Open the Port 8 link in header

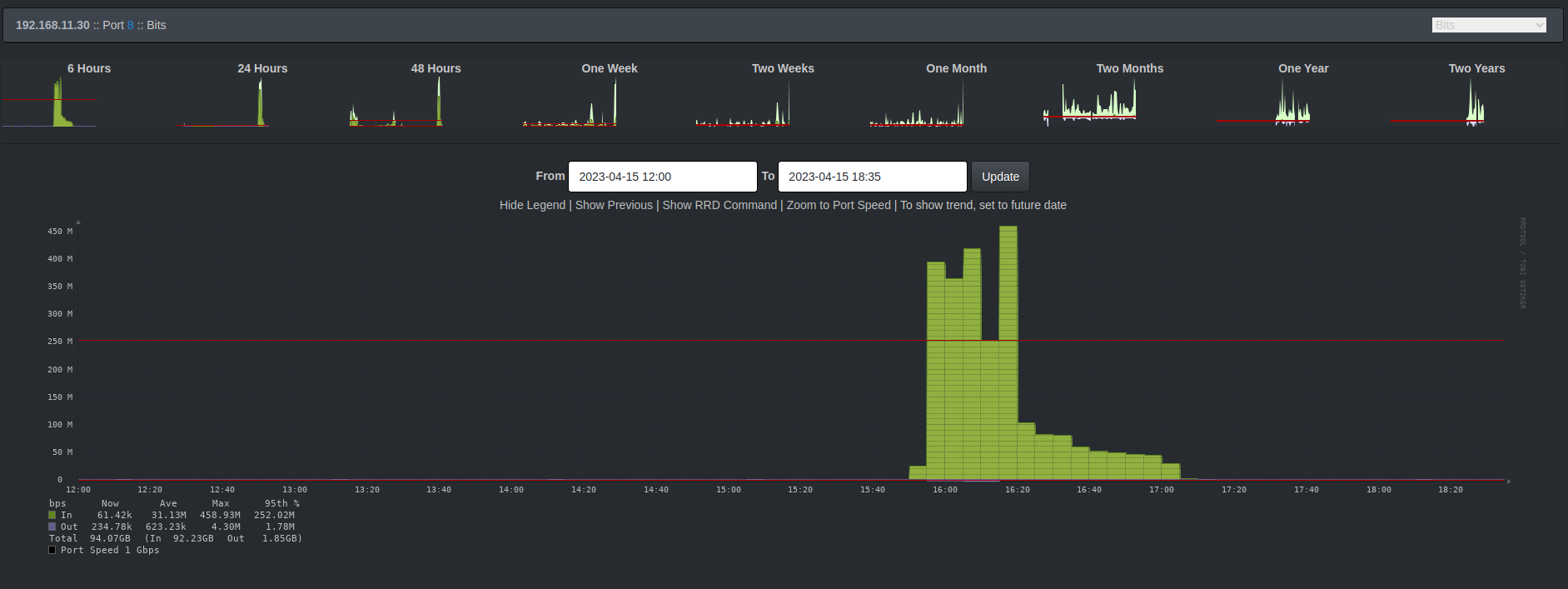click(130, 25)
